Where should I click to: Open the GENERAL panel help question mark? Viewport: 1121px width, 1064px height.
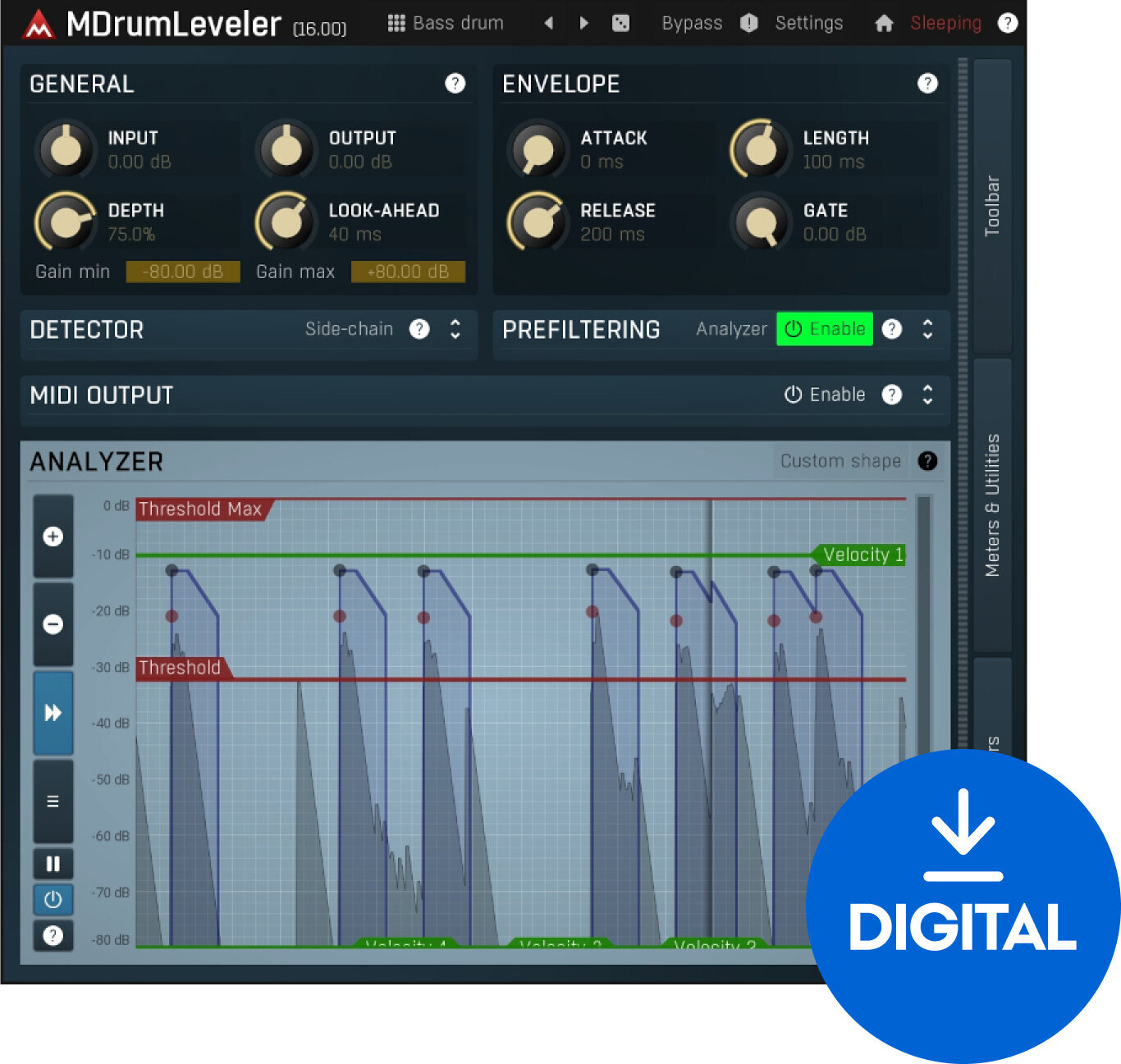(455, 84)
